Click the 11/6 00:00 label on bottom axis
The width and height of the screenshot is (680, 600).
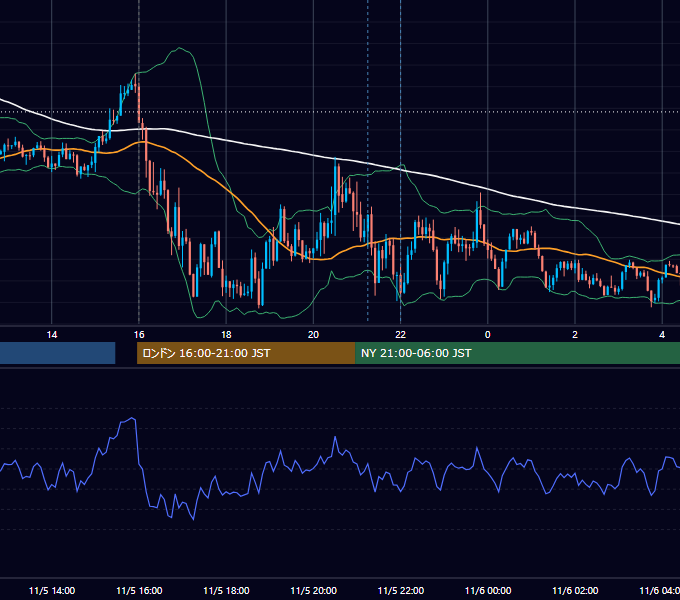pyautogui.click(x=488, y=590)
